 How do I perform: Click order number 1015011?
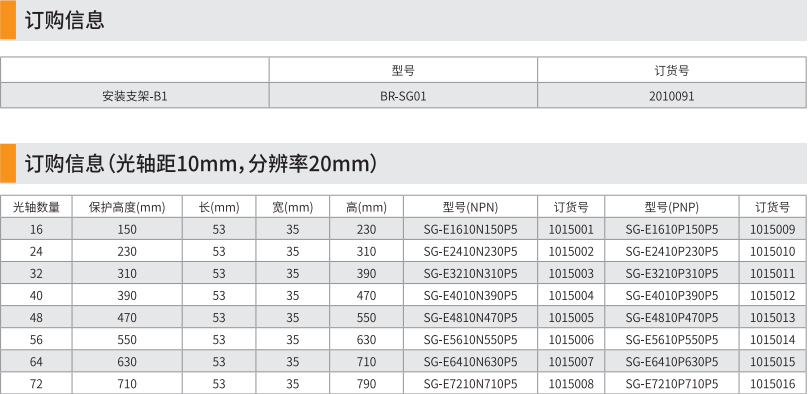[x=772, y=273]
